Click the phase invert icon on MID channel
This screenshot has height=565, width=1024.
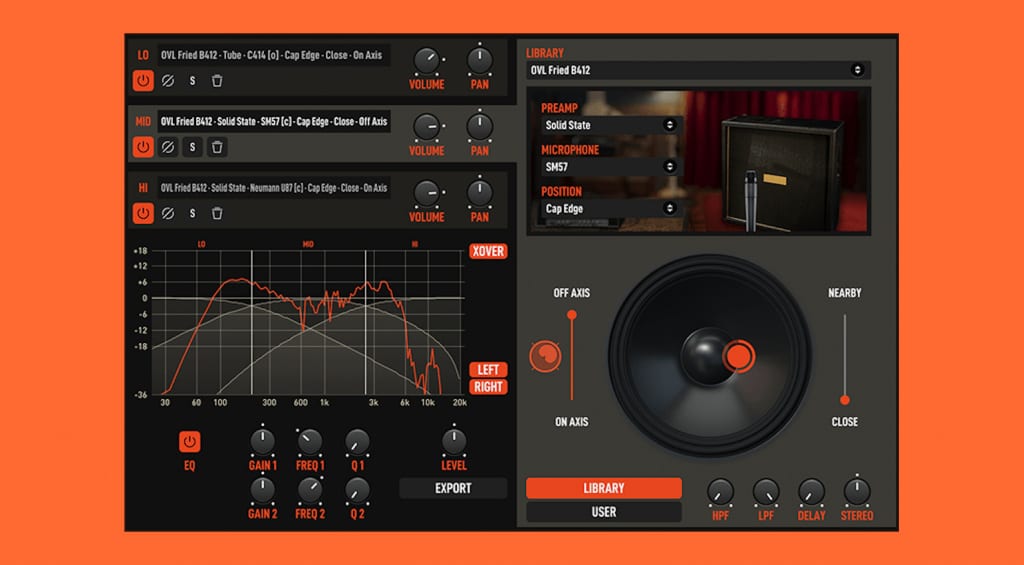pyautogui.click(x=168, y=147)
